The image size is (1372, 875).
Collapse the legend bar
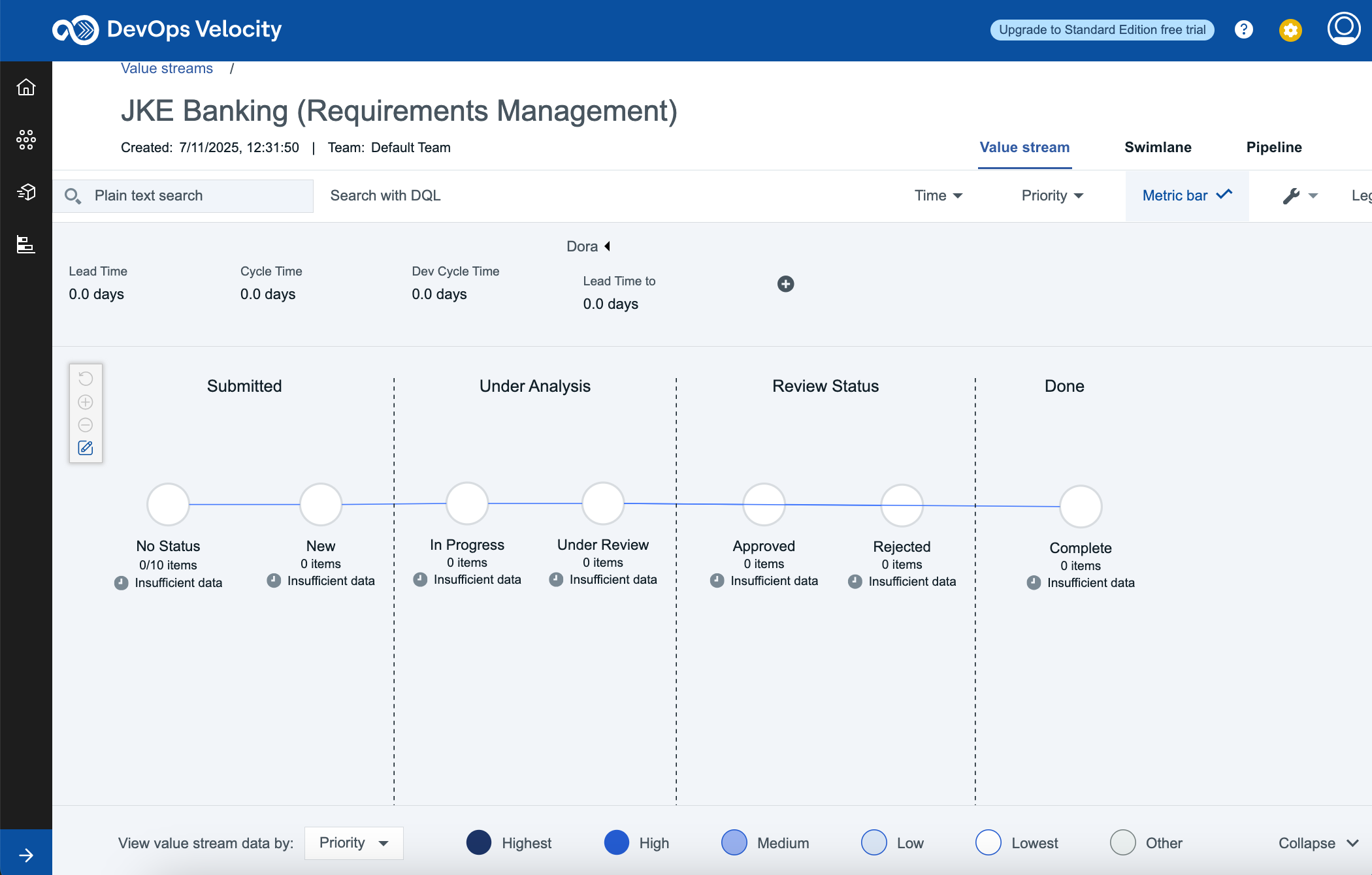pos(1318,843)
